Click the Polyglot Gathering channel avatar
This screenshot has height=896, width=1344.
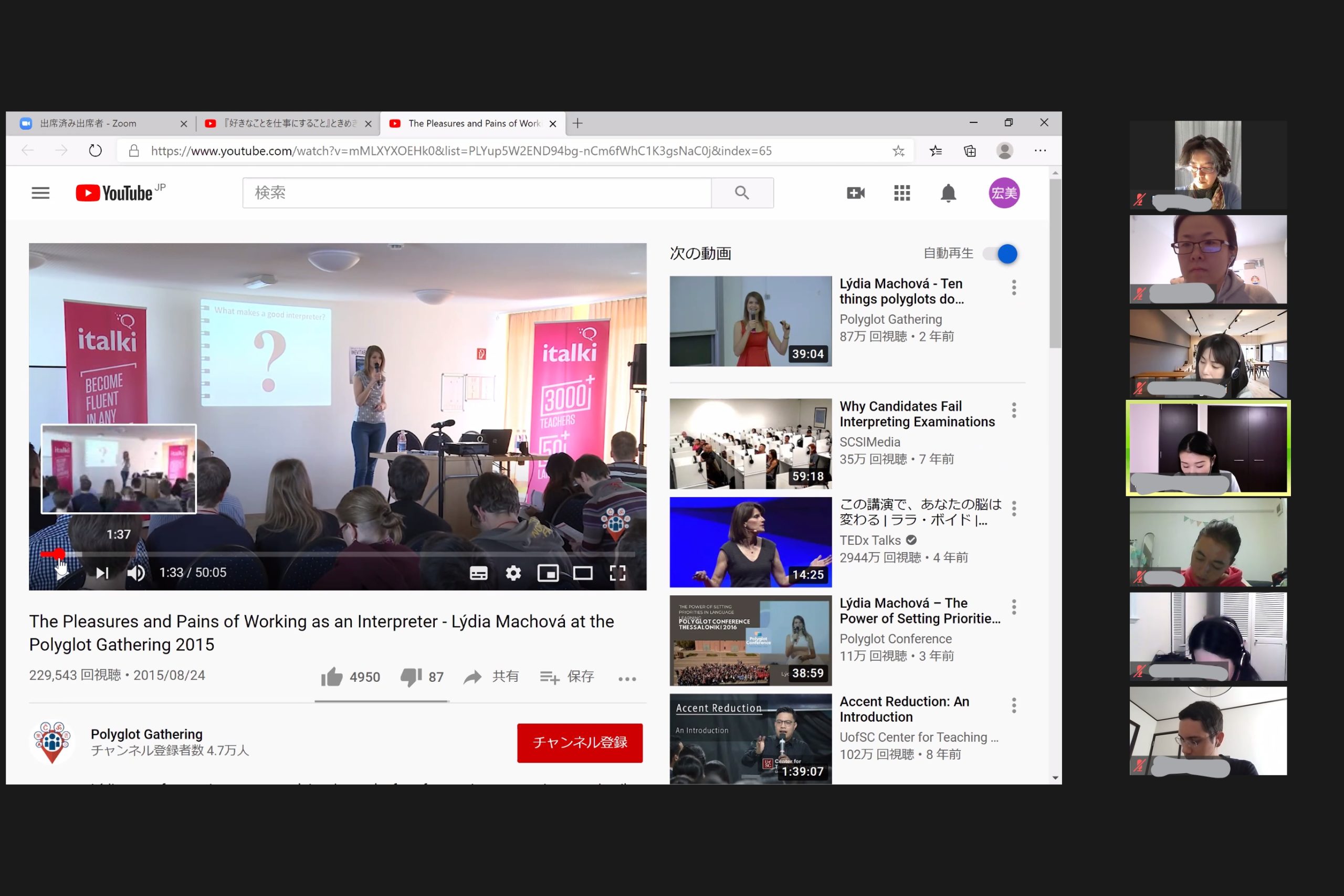pos(52,742)
